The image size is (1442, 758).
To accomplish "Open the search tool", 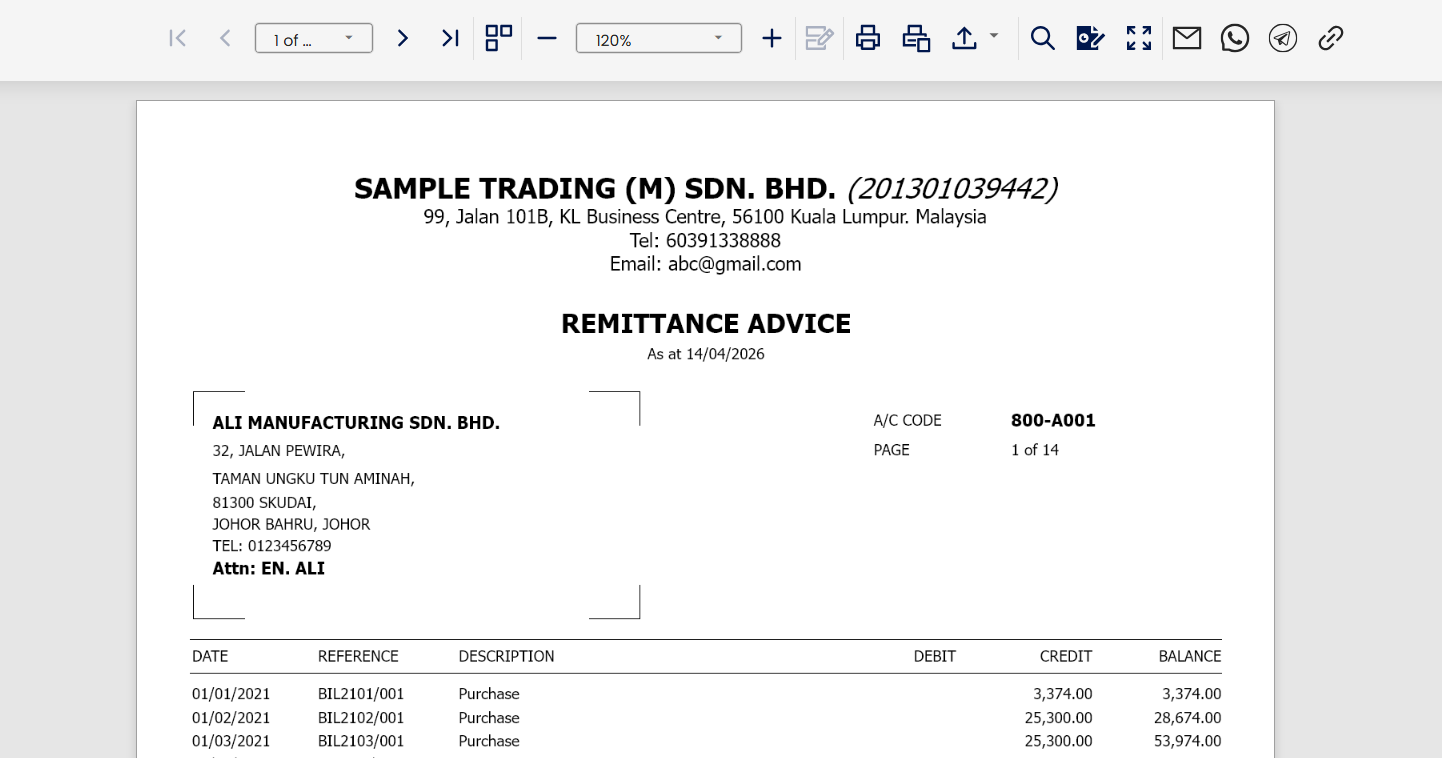I will click(1042, 39).
